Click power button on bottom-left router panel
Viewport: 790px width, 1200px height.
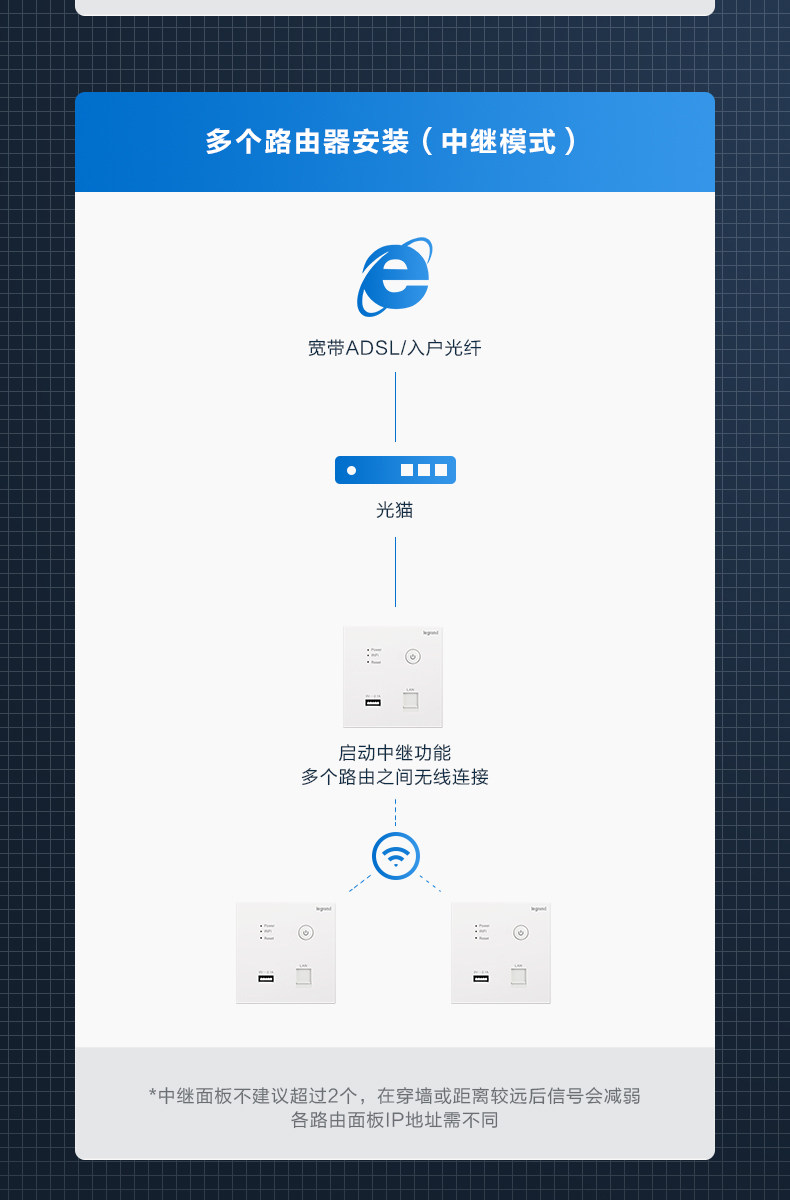pyautogui.click(x=305, y=933)
